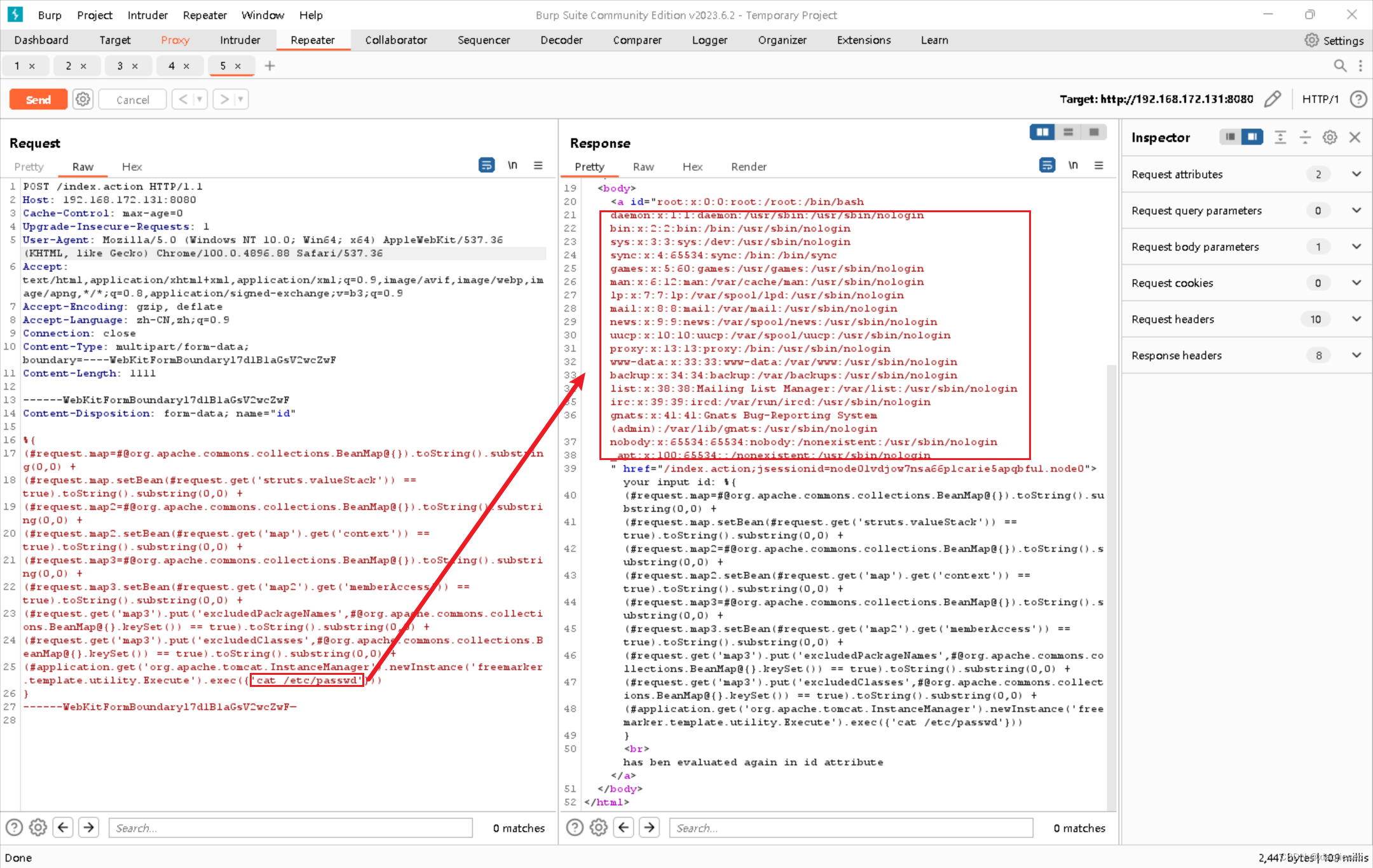
Task: Click the Cancel button
Action: click(x=132, y=99)
